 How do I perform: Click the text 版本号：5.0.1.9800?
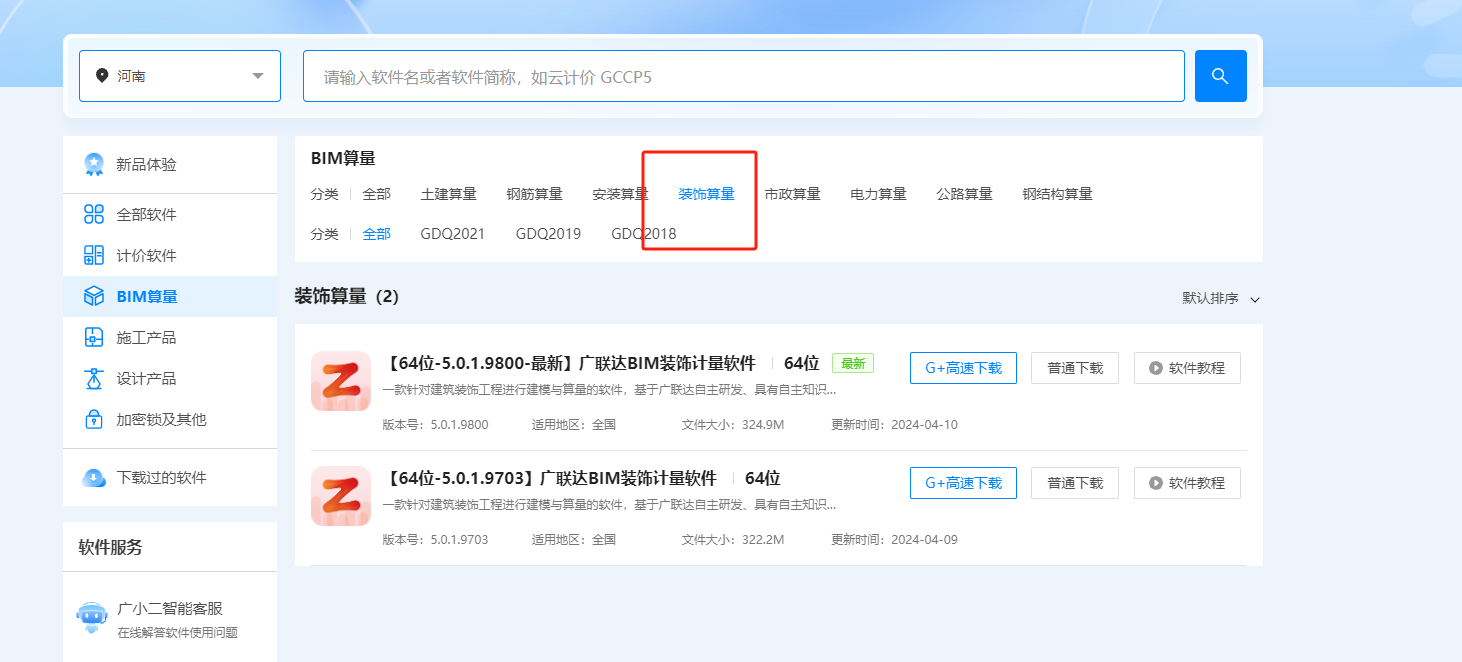coord(435,424)
